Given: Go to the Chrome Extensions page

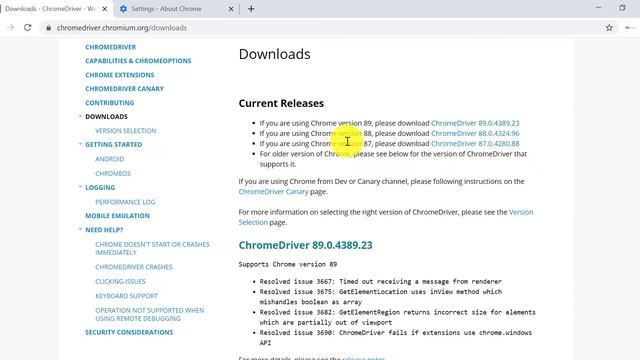Looking at the screenshot, I should click(120, 75).
